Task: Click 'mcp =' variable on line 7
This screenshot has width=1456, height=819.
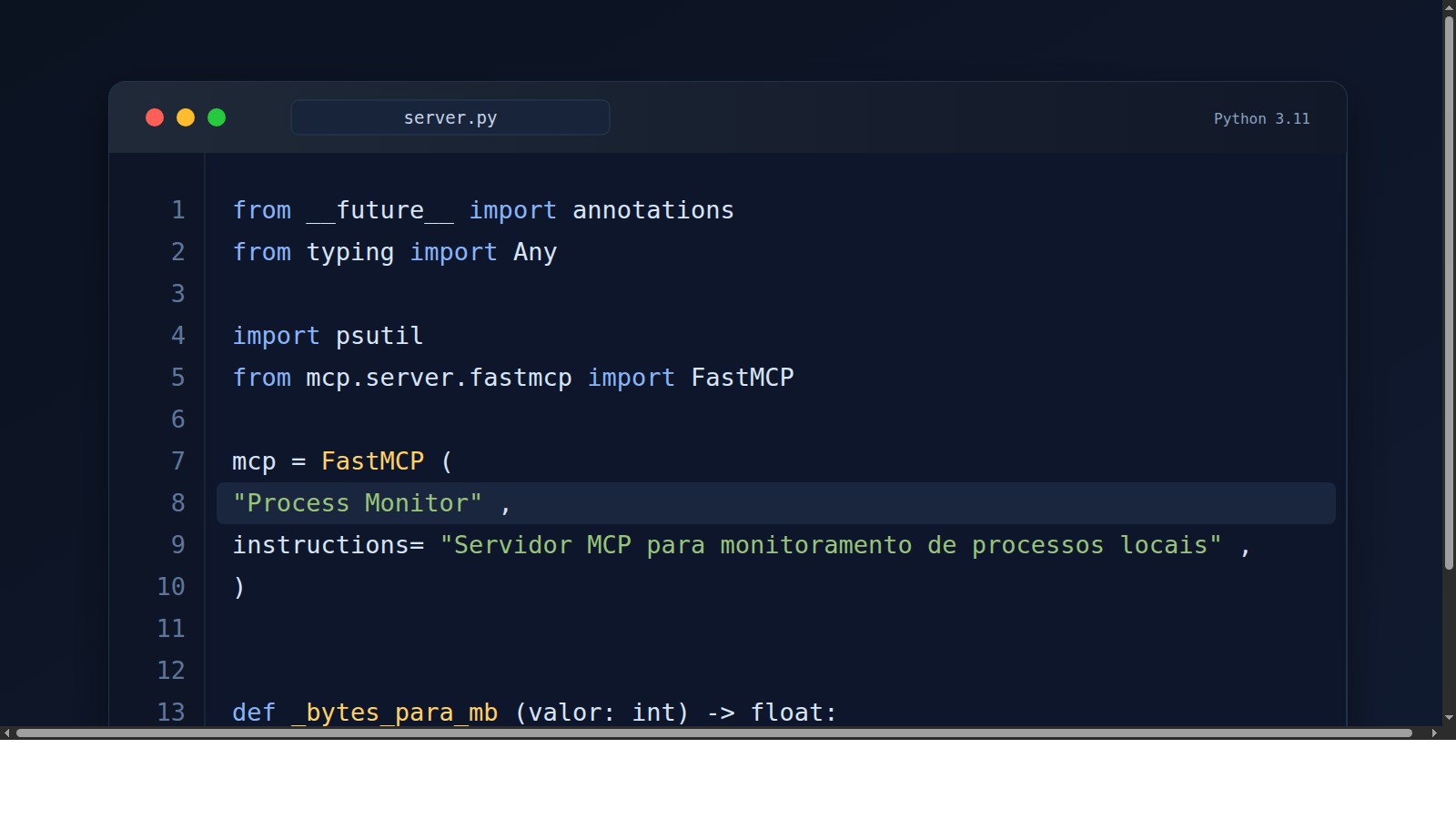Action: (x=268, y=462)
